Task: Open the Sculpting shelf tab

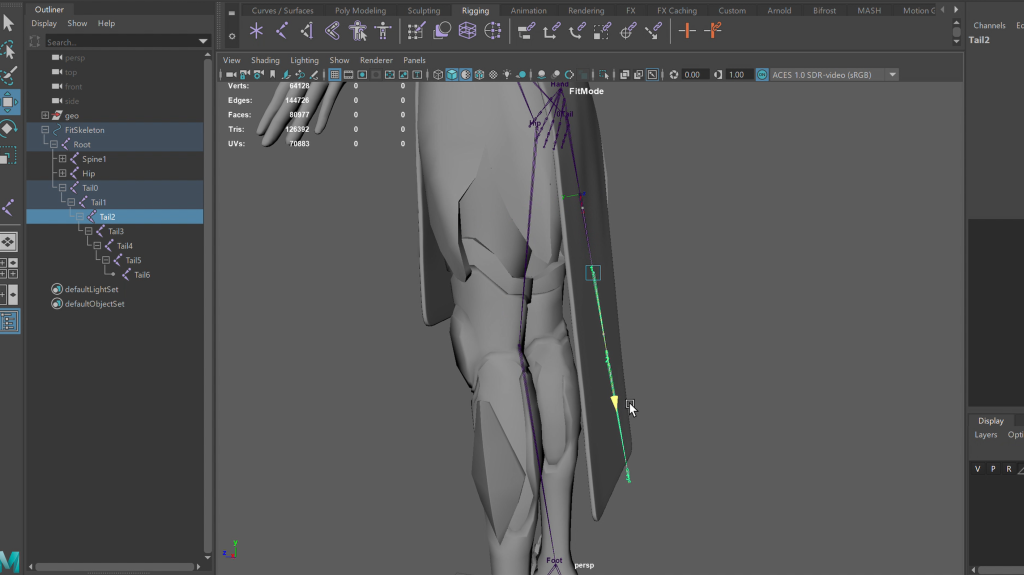Action: pos(424,10)
